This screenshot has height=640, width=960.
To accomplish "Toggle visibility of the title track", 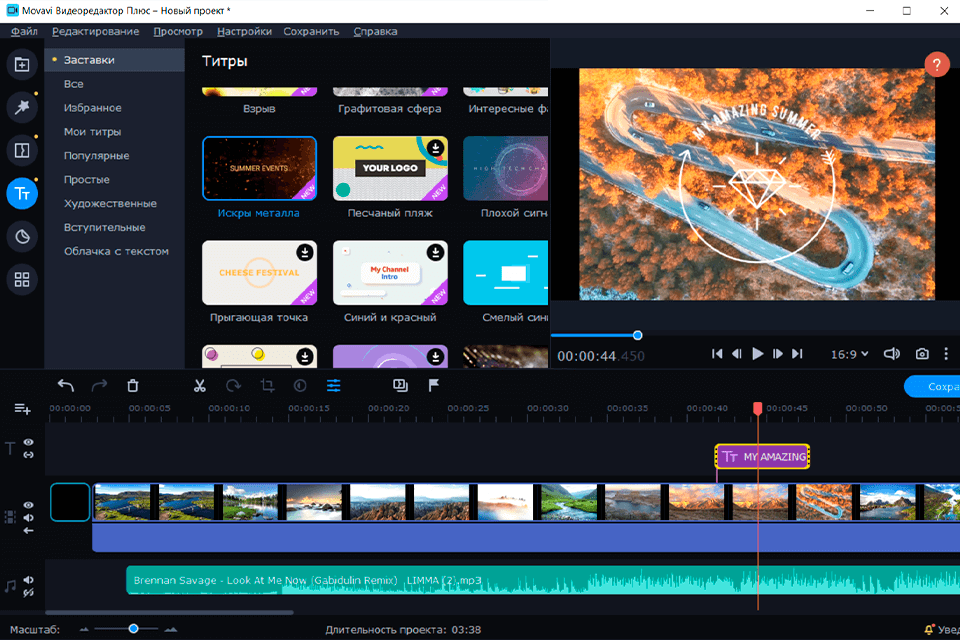I will pos(29,442).
